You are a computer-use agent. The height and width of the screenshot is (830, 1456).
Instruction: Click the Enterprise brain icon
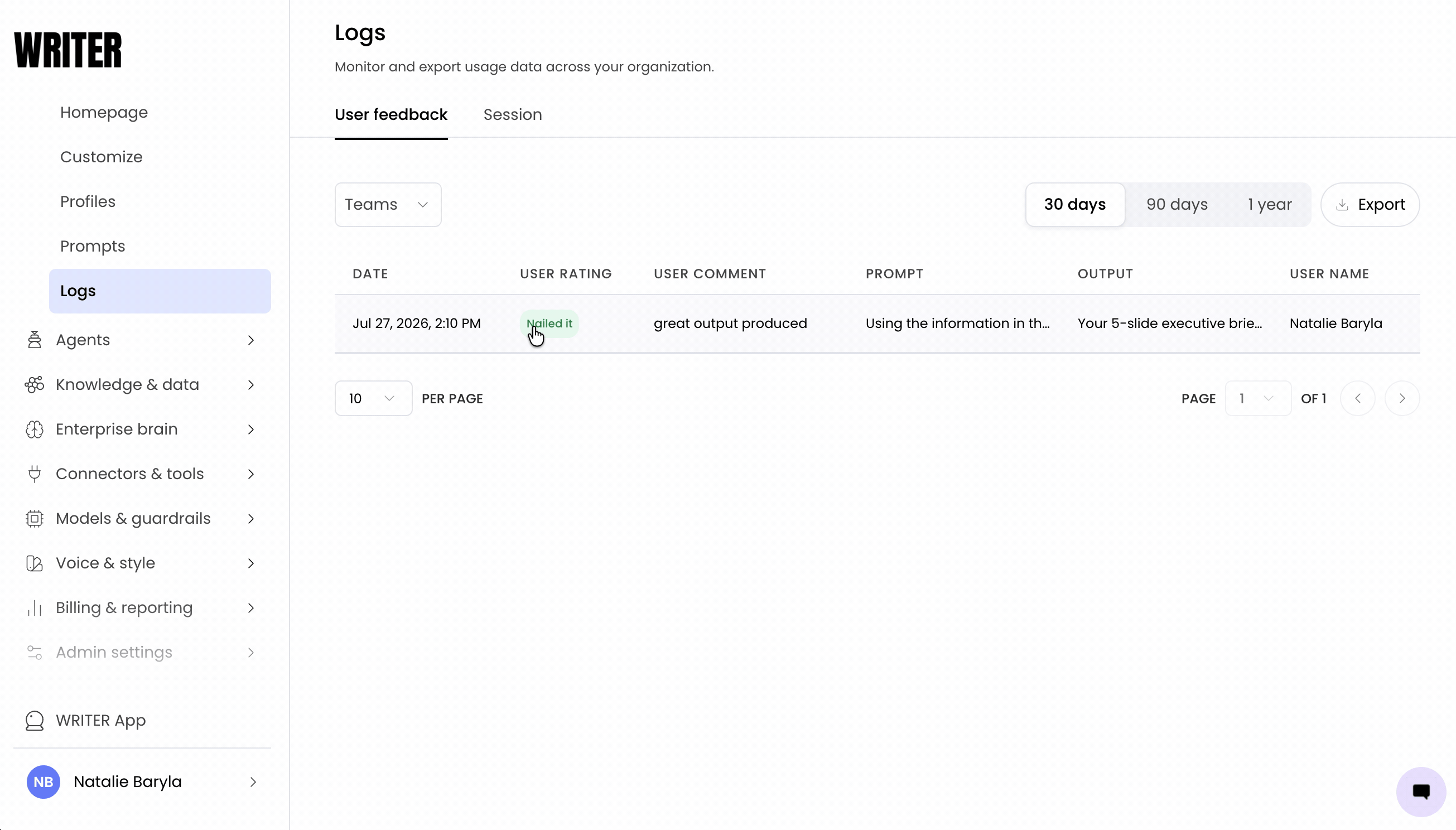pyautogui.click(x=34, y=430)
